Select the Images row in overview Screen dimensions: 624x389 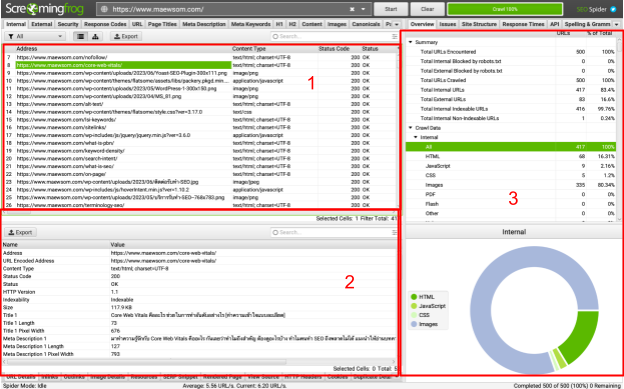pyautogui.click(x=511, y=185)
